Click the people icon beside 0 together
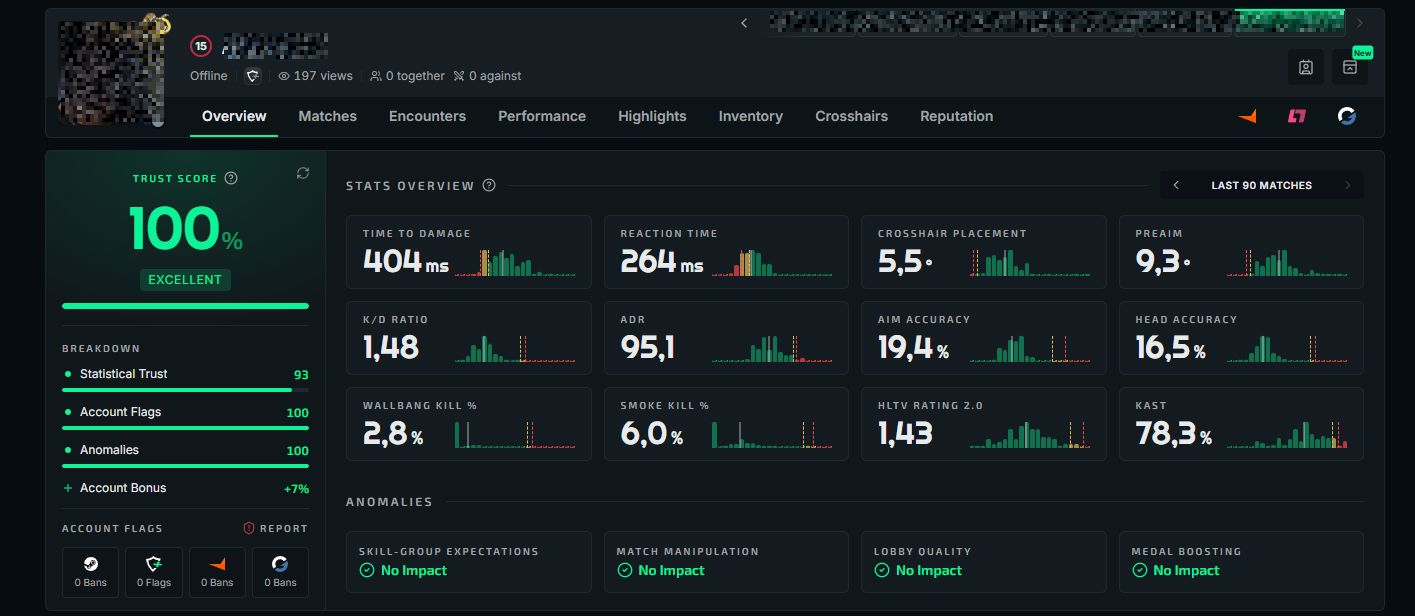 [x=376, y=76]
